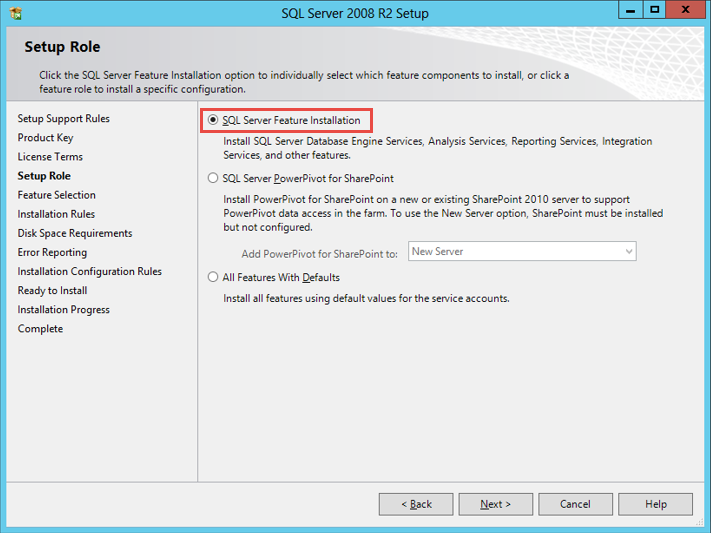Click the SQL Server Setup title bar icon
This screenshot has height=533, width=711.
coord(12,12)
